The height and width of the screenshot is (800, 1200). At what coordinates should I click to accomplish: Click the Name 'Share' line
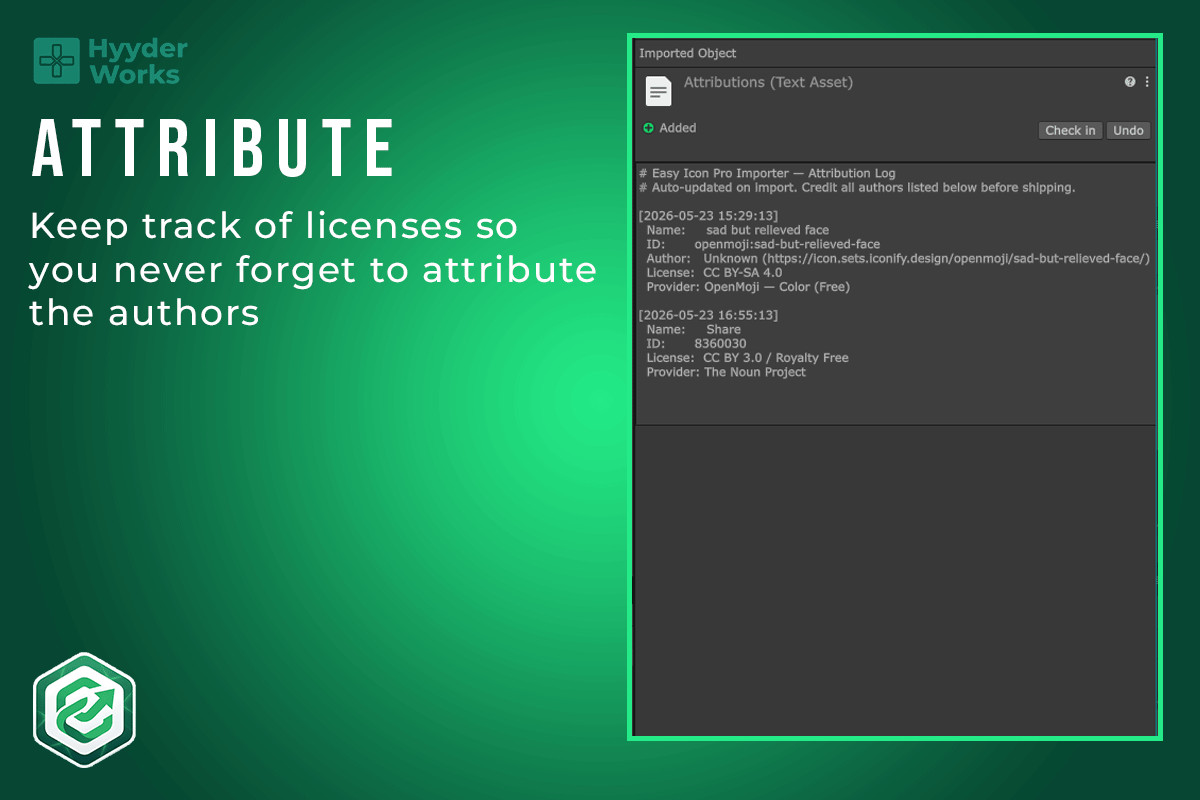coord(693,329)
